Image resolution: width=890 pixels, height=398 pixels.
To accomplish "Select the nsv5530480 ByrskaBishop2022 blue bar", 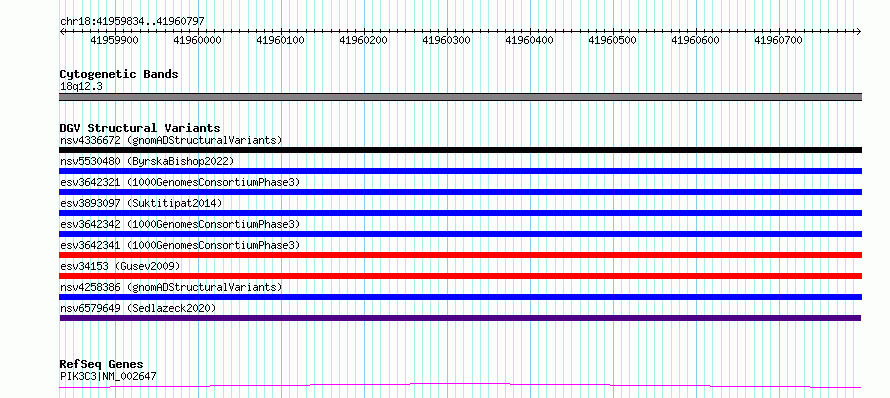I will pyautogui.click(x=460, y=171).
